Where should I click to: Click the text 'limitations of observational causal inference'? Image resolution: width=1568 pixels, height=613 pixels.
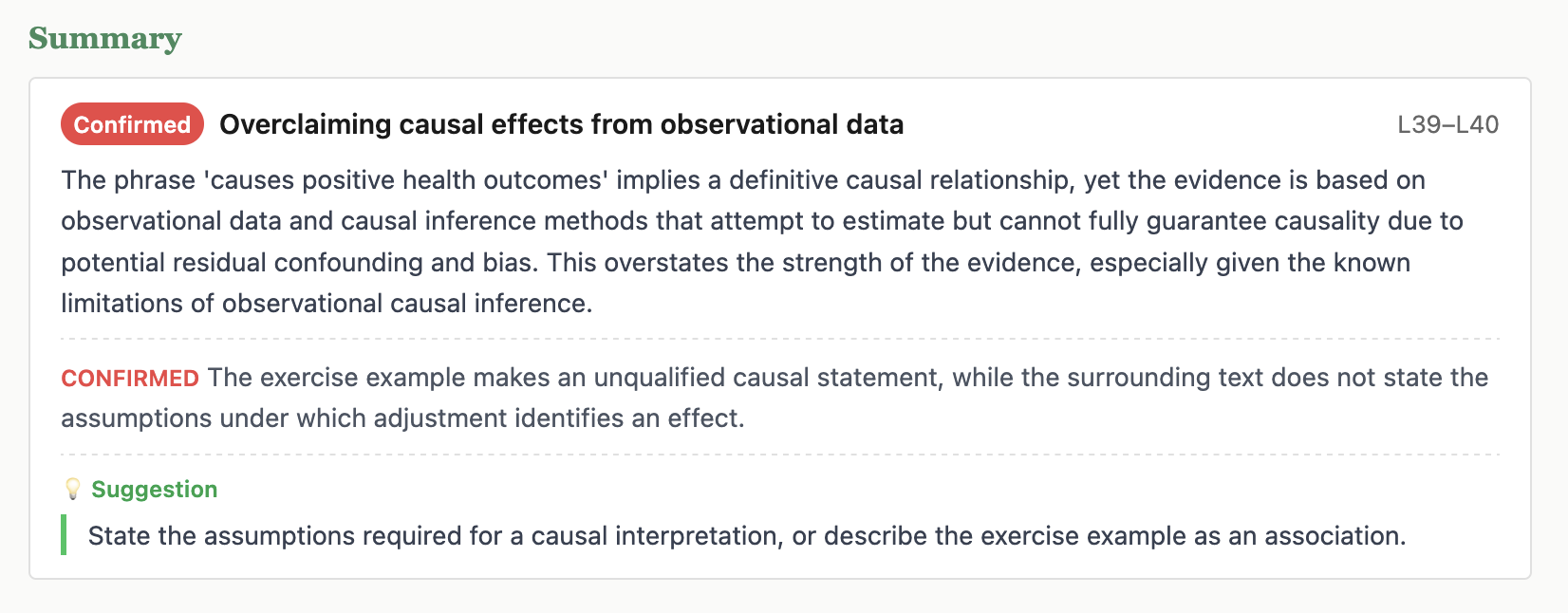[327, 304]
